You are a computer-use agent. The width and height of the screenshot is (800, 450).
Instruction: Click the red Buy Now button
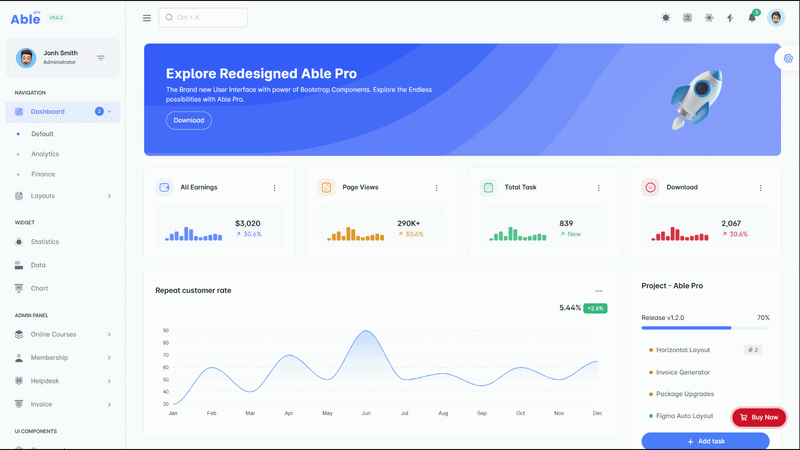759,417
